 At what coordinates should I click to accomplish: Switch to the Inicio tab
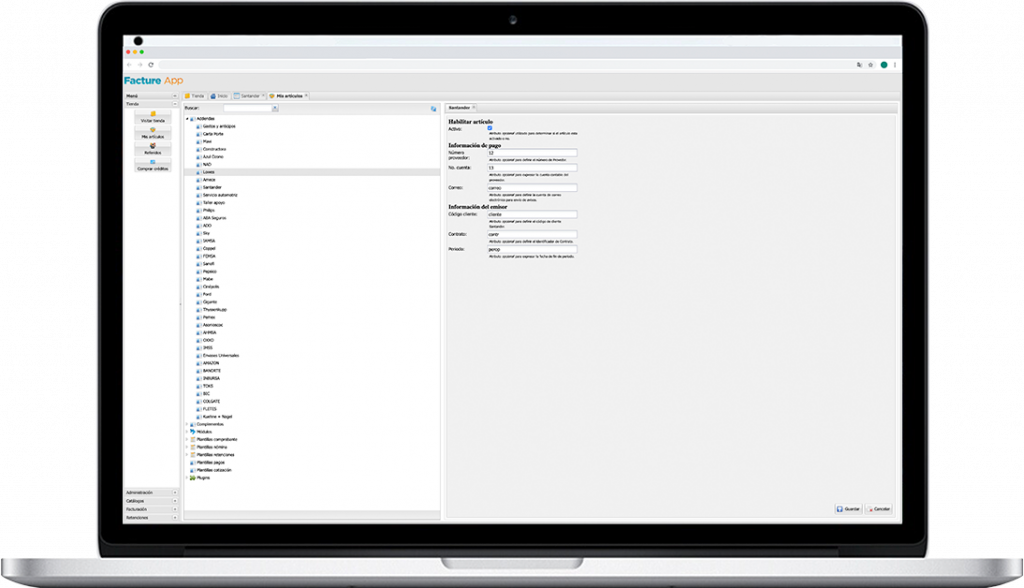222,95
